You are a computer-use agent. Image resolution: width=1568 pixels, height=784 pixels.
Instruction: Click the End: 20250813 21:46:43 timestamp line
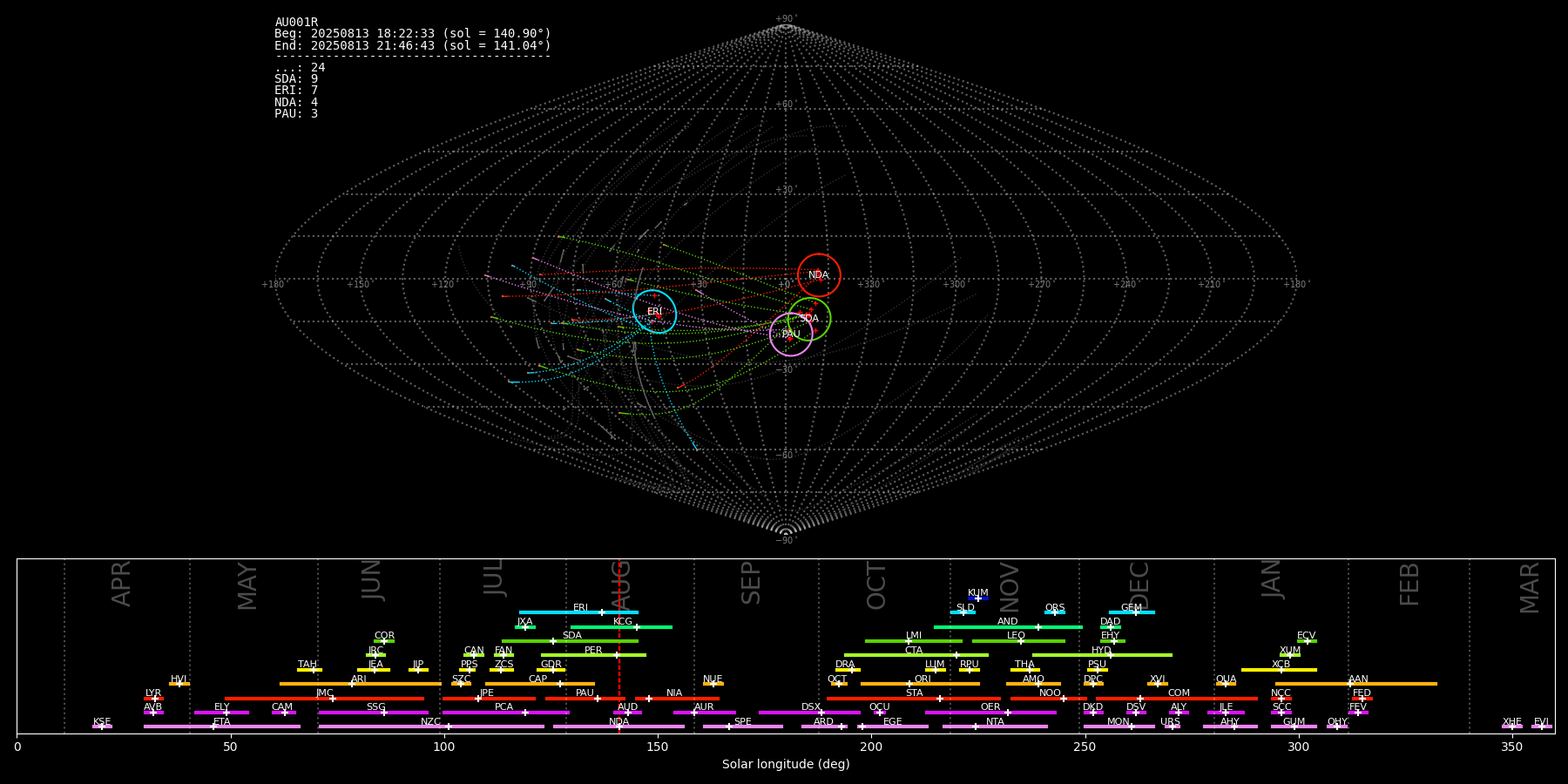(x=413, y=45)
